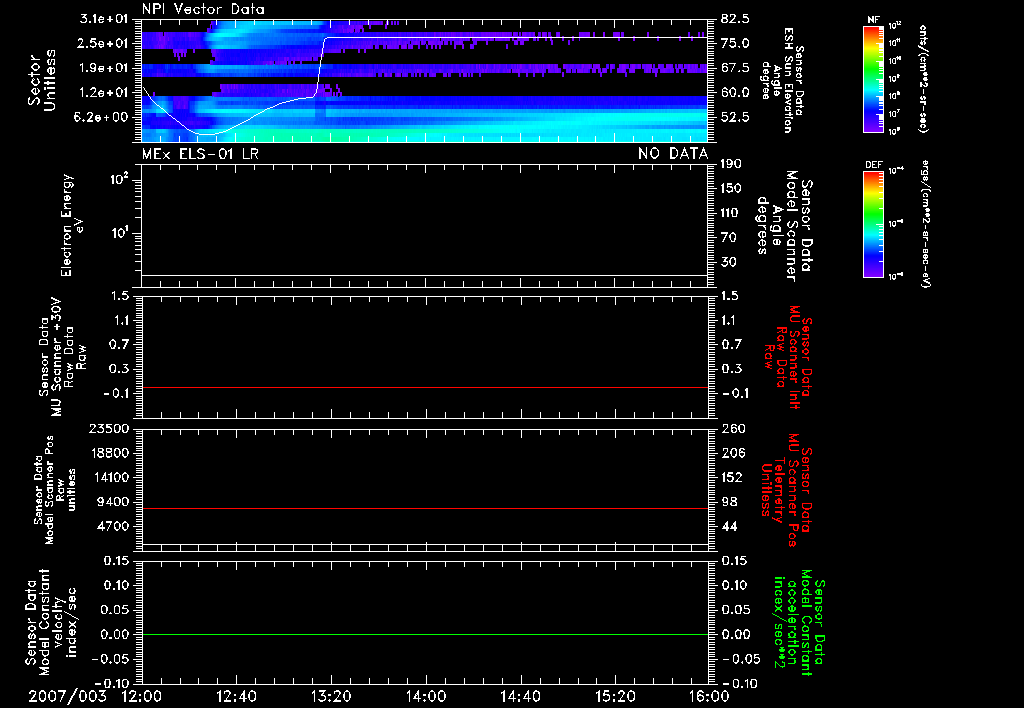The image size is (1024, 708).
Task: Click the 'ergs/(cm**2-sr-sec-eV)' units label
Action: click(x=923, y=223)
